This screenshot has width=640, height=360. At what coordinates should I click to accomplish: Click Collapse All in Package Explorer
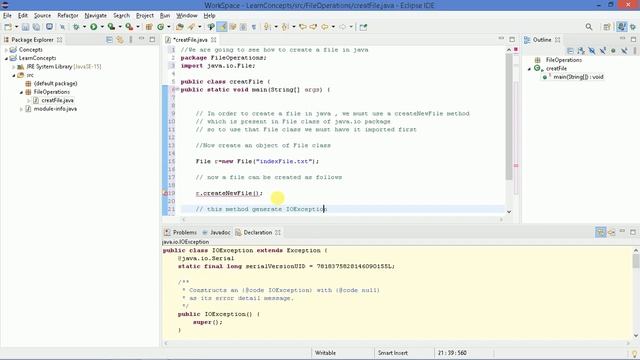[x=109, y=40]
